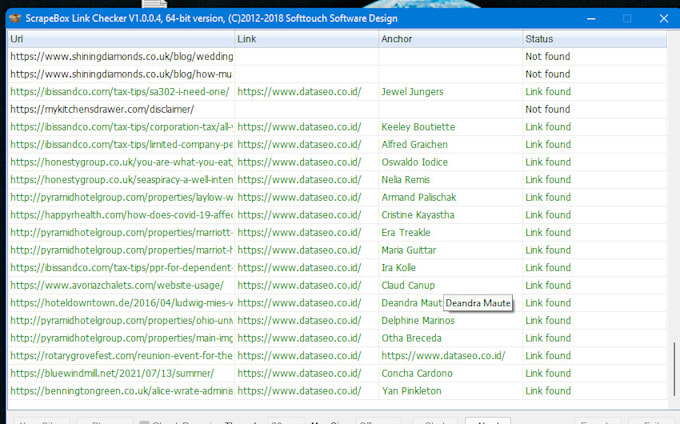Click anchor cell Era Treakle
Screen dimensions: 680x424
[406, 232]
